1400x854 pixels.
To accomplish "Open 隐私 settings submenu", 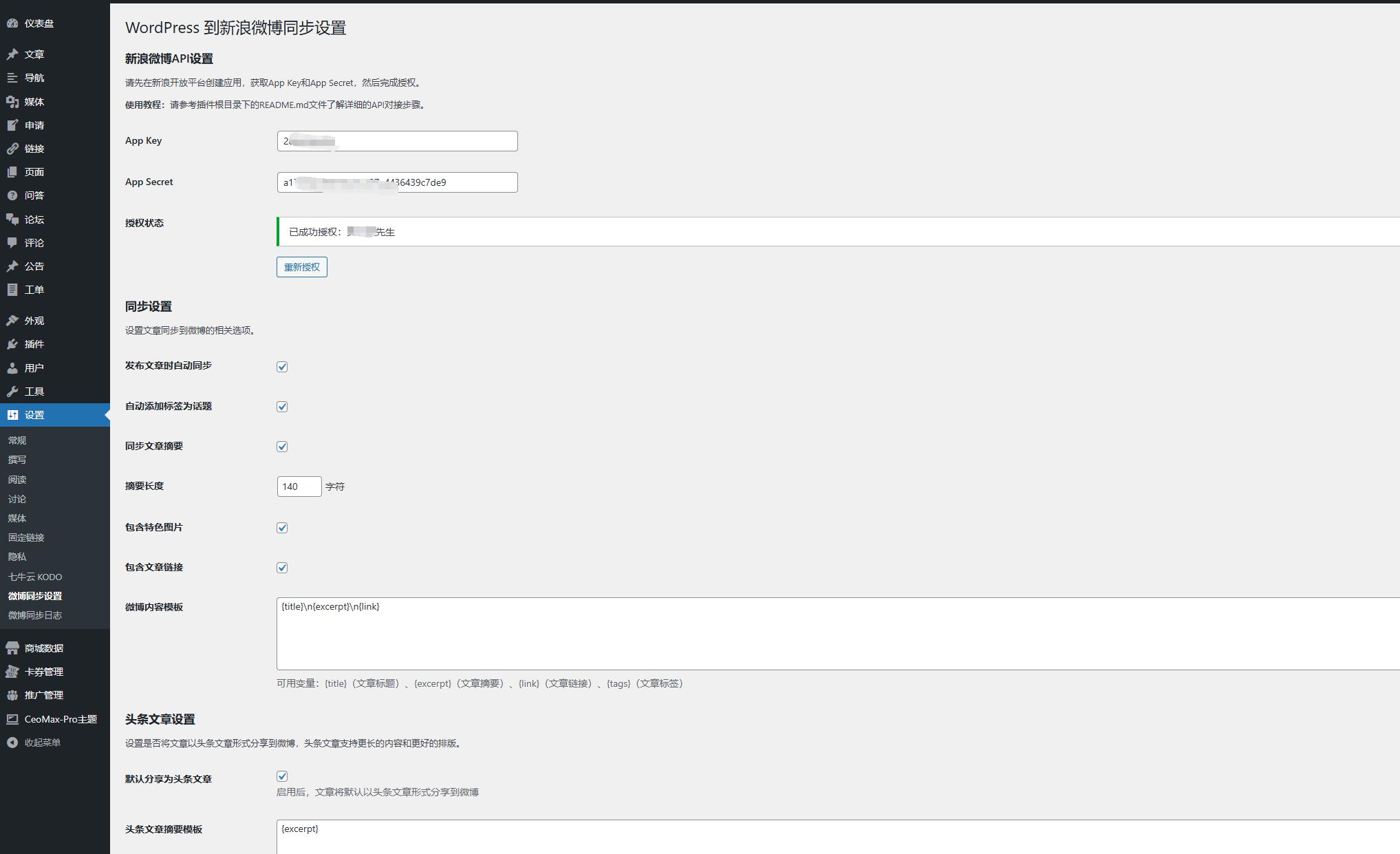I will (x=17, y=557).
